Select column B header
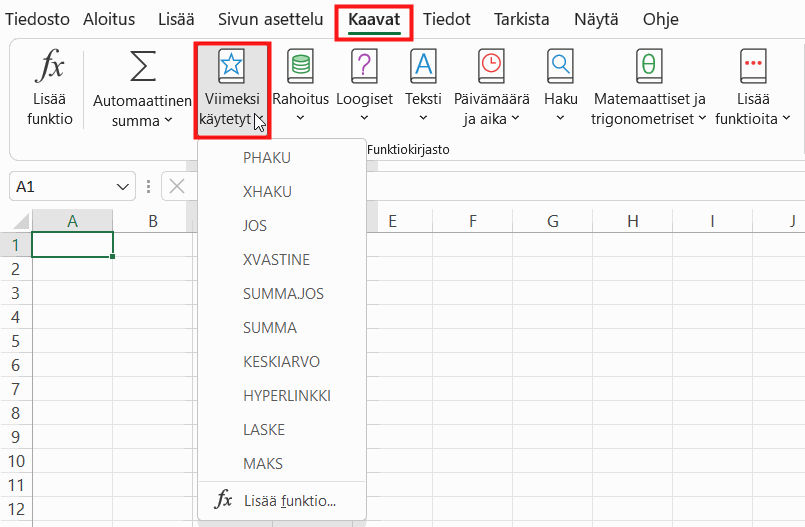805x527 pixels. point(152,221)
